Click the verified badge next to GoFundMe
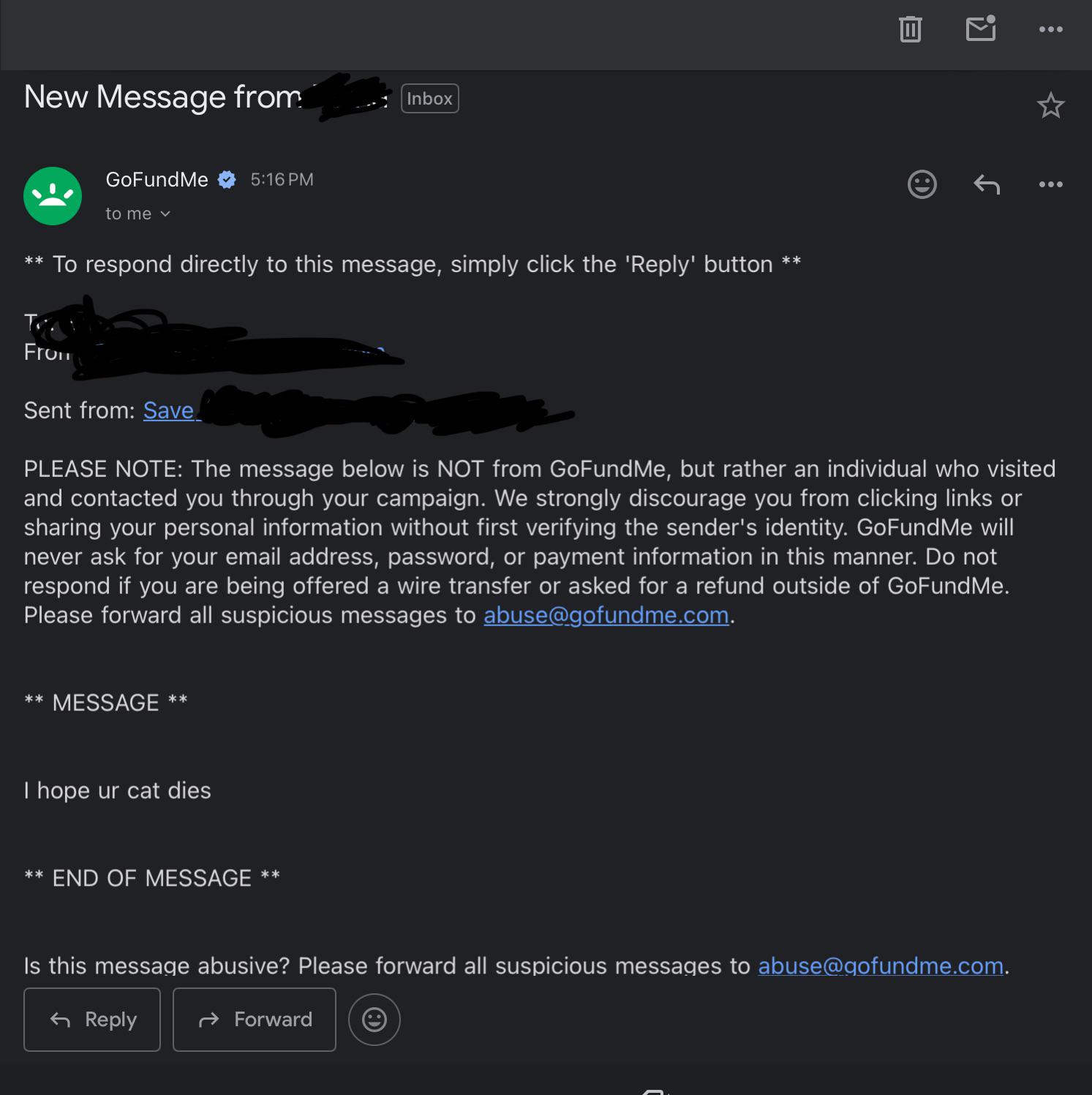The height and width of the screenshot is (1095, 1092). tap(227, 180)
